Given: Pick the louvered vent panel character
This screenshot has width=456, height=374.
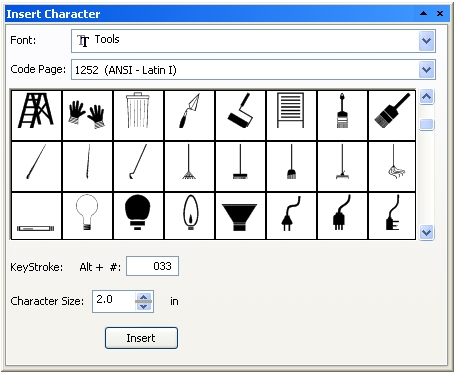Looking at the screenshot, I should coord(291,115).
